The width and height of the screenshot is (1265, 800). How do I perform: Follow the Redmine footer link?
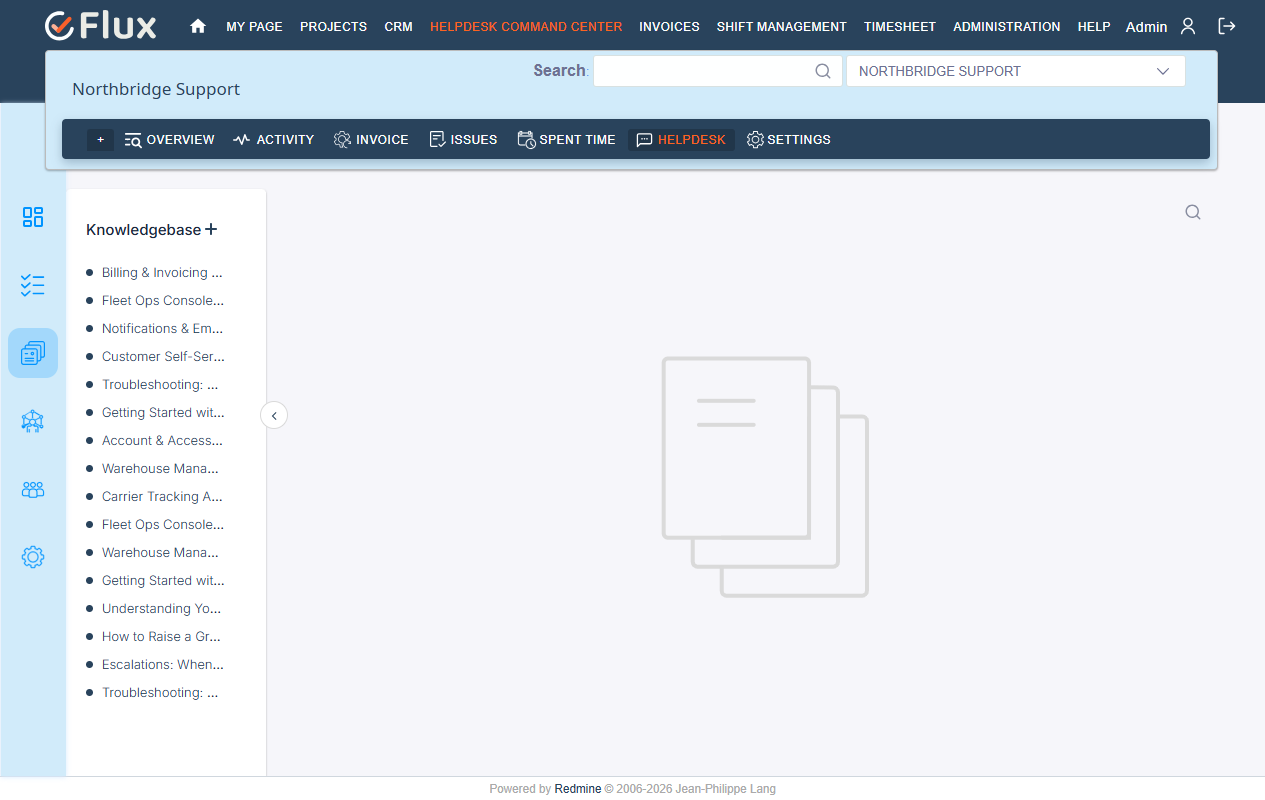point(578,789)
